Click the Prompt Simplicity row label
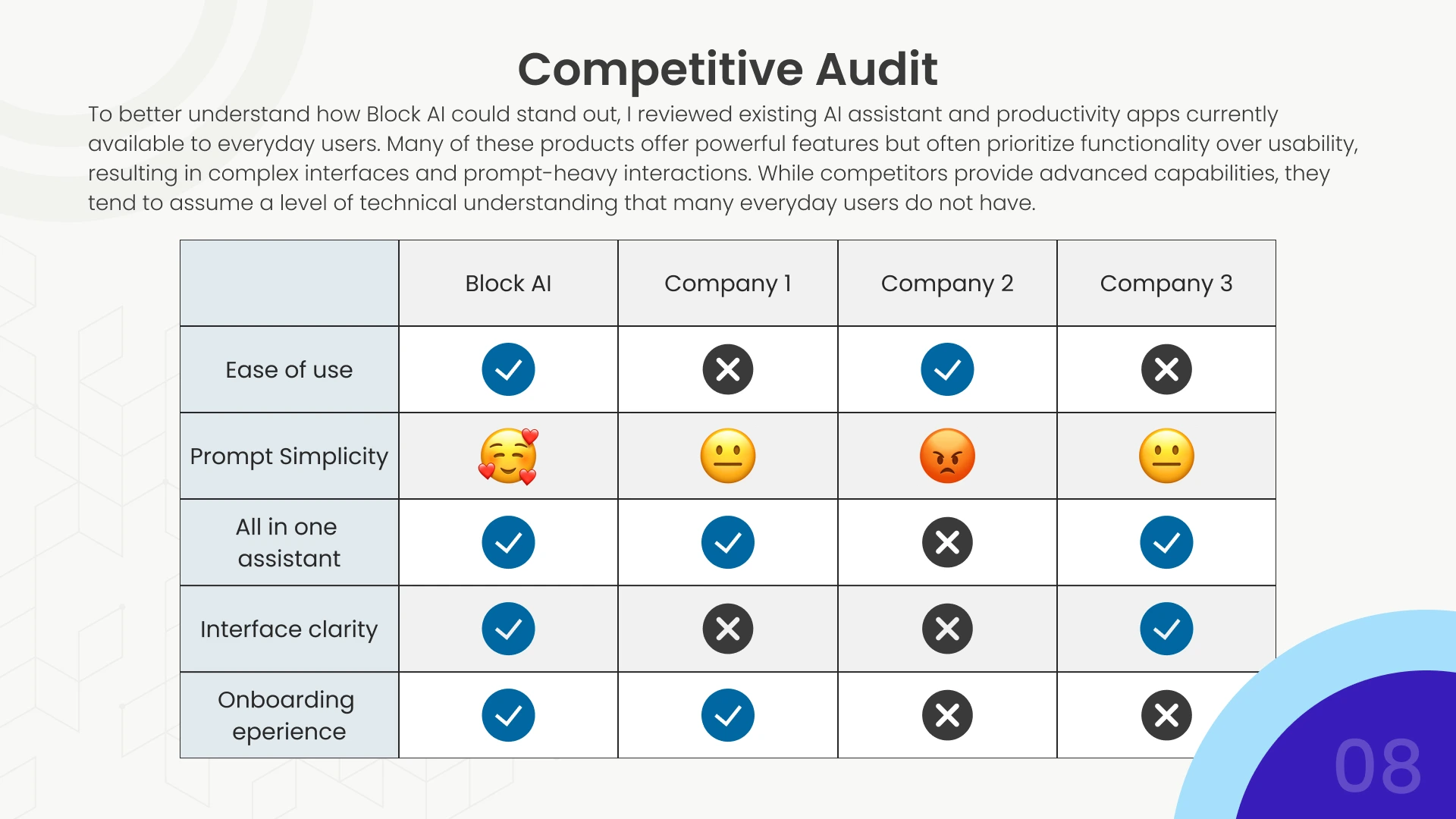 289,457
